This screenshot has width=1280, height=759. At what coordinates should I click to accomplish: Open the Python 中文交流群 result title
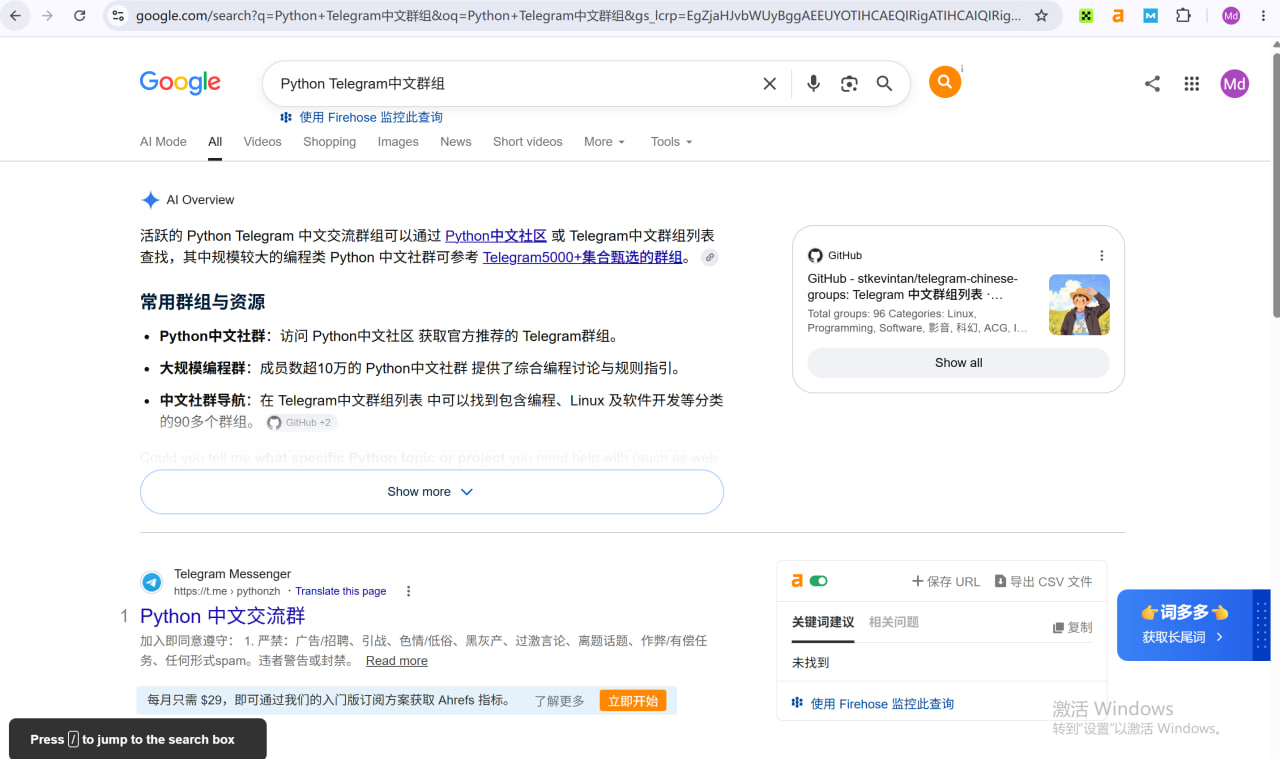pyautogui.click(x=223, y=616)
